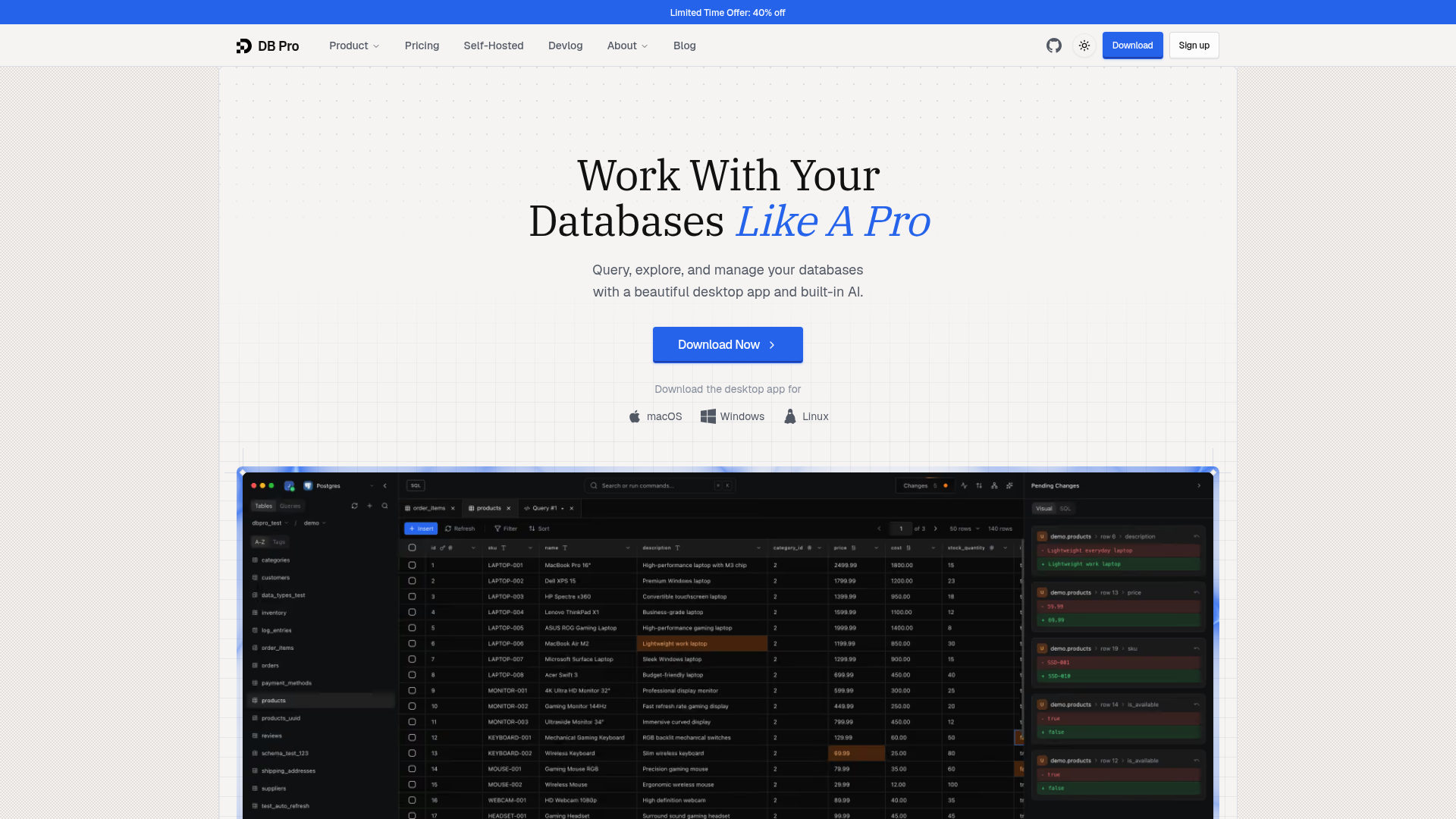Click the schema diagram icon in toolbar
Viewport: 1456px width, 819px height.
[994, 486]
